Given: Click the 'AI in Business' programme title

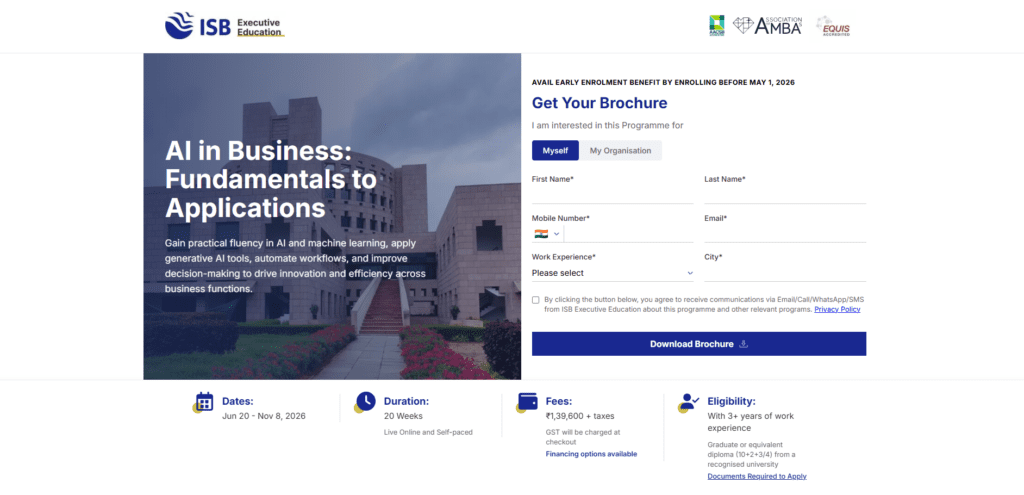Looking at the screenshot, I should click(271, 180).
